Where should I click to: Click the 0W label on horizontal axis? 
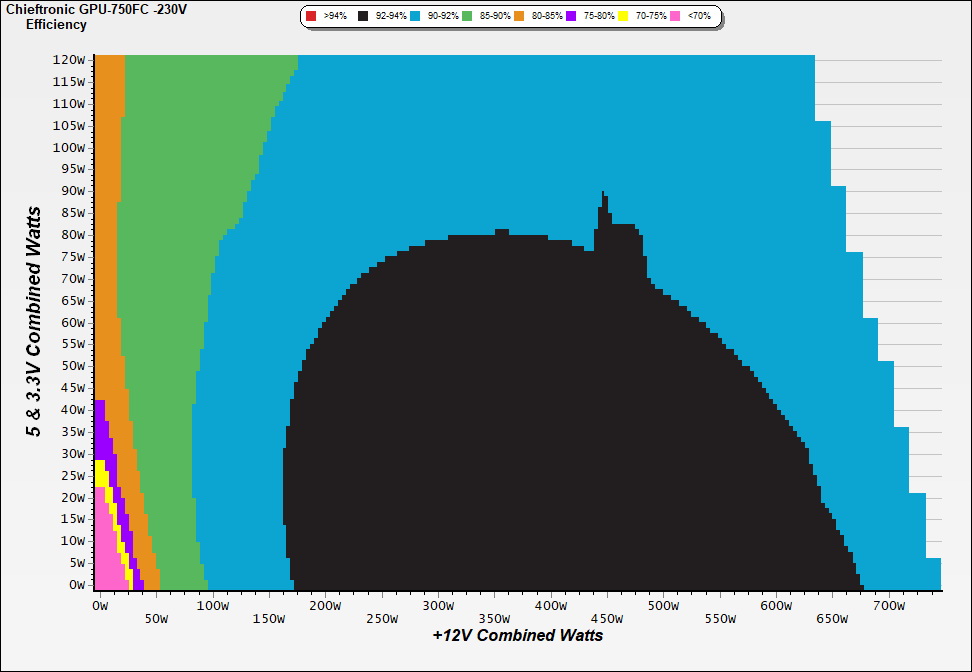[x=99, y=606]
